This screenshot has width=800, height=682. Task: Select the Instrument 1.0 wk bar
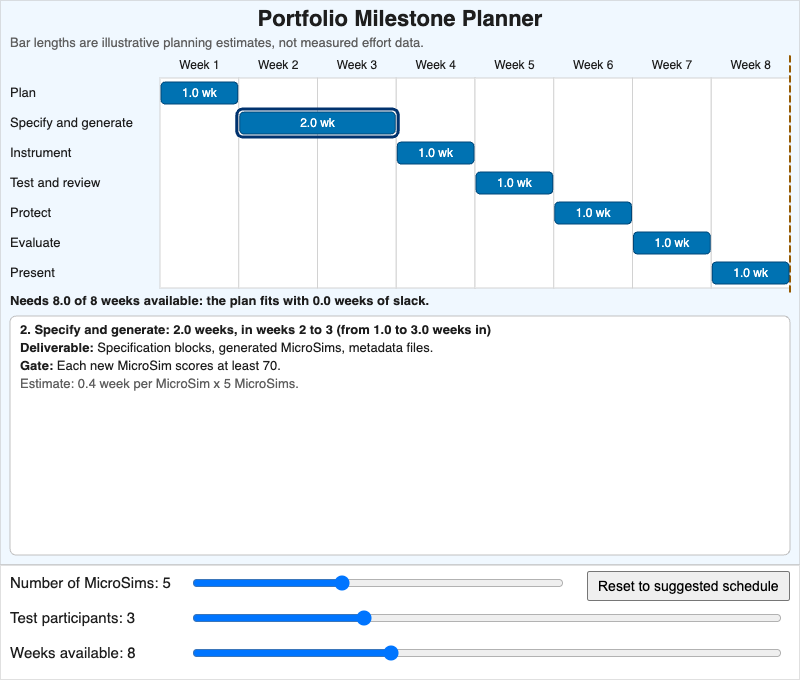[435, 153]
